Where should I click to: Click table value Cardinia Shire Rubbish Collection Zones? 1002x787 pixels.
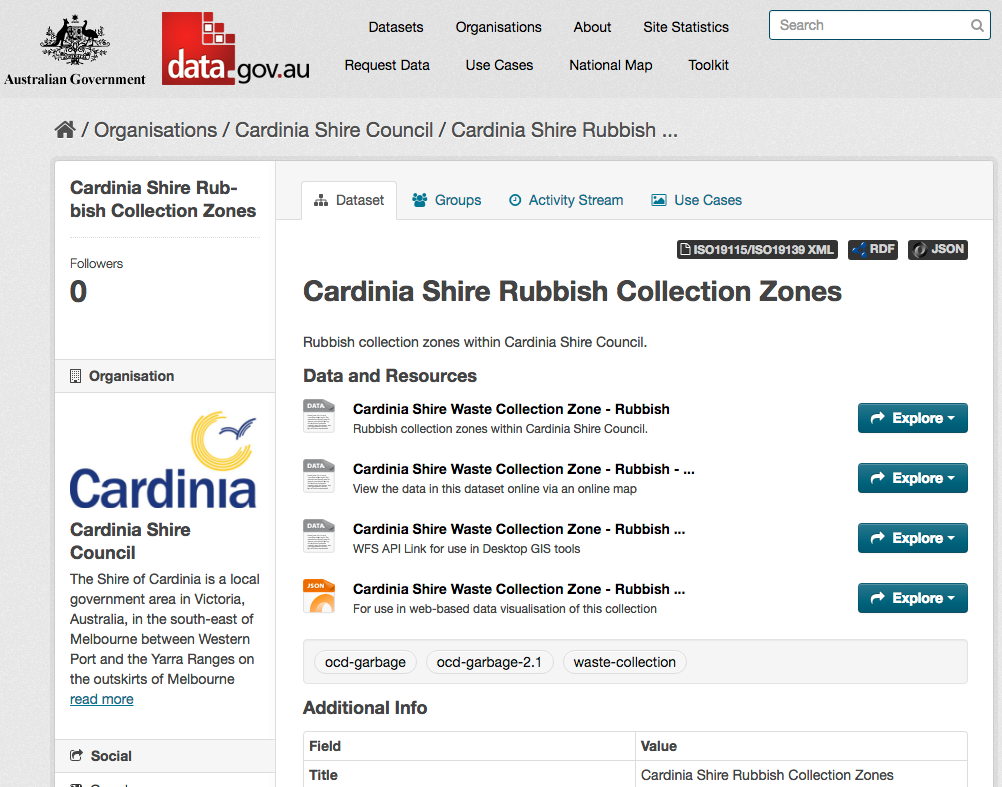767,775
